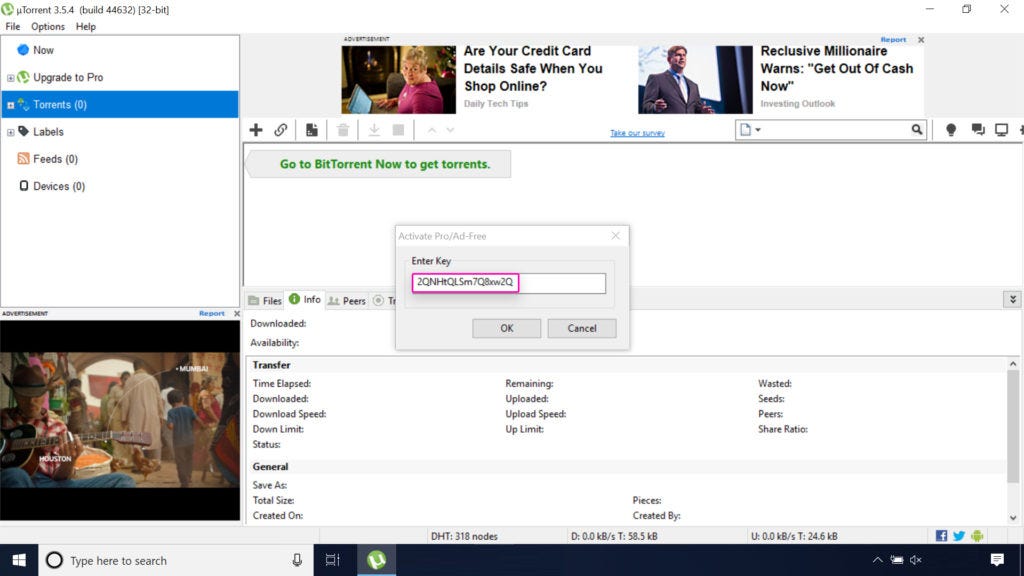
Task: Select Devices (0) in sidebar
Action: (59, 187)
